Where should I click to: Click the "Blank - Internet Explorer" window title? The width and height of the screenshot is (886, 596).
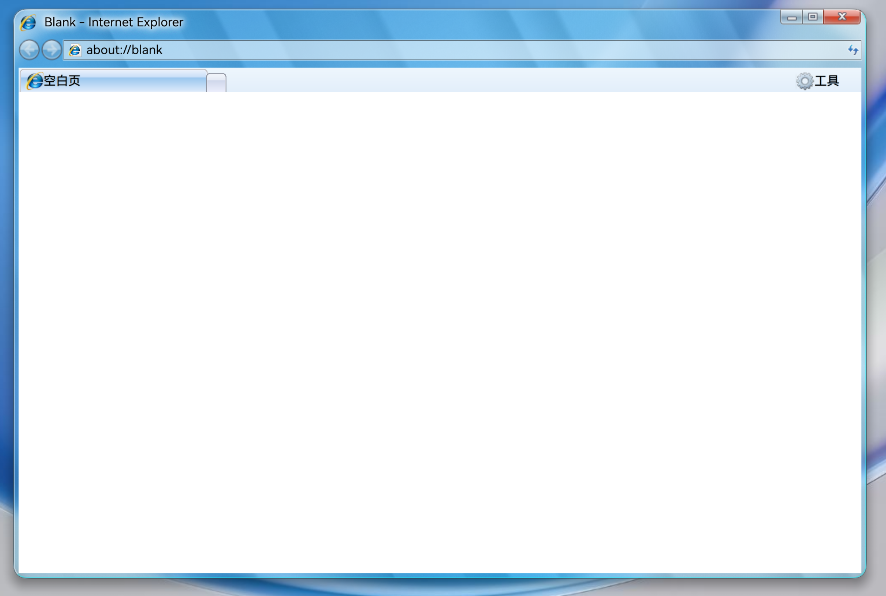(114, 22)
